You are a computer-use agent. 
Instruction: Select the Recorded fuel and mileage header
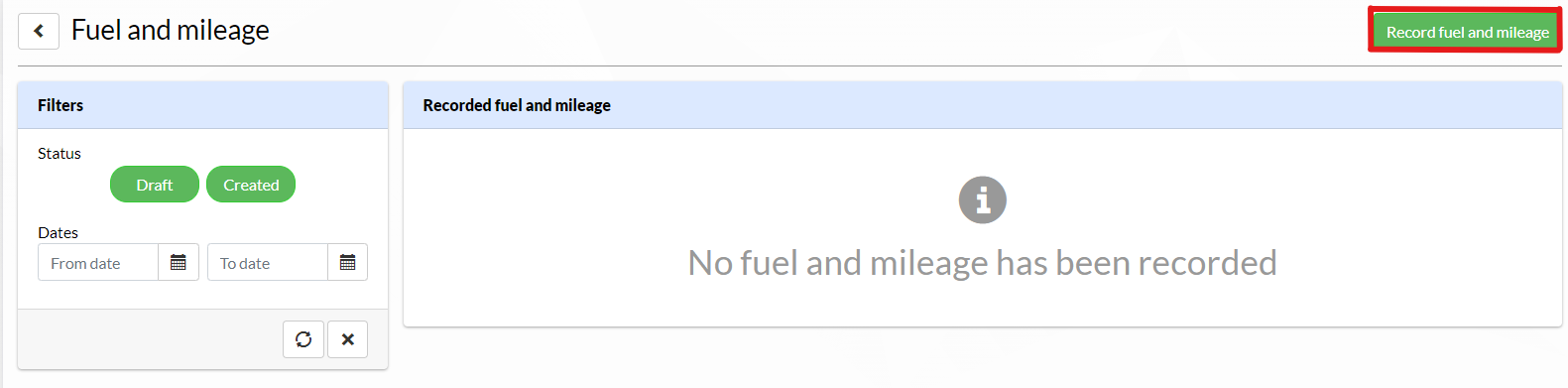coord(982,105)
